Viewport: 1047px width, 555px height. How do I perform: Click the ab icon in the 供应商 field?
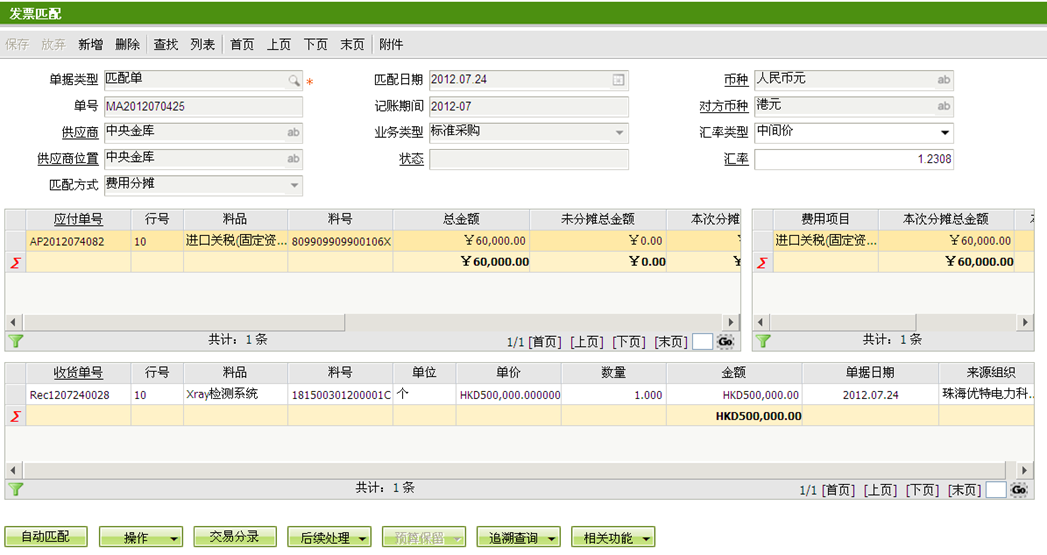(293, 132)
